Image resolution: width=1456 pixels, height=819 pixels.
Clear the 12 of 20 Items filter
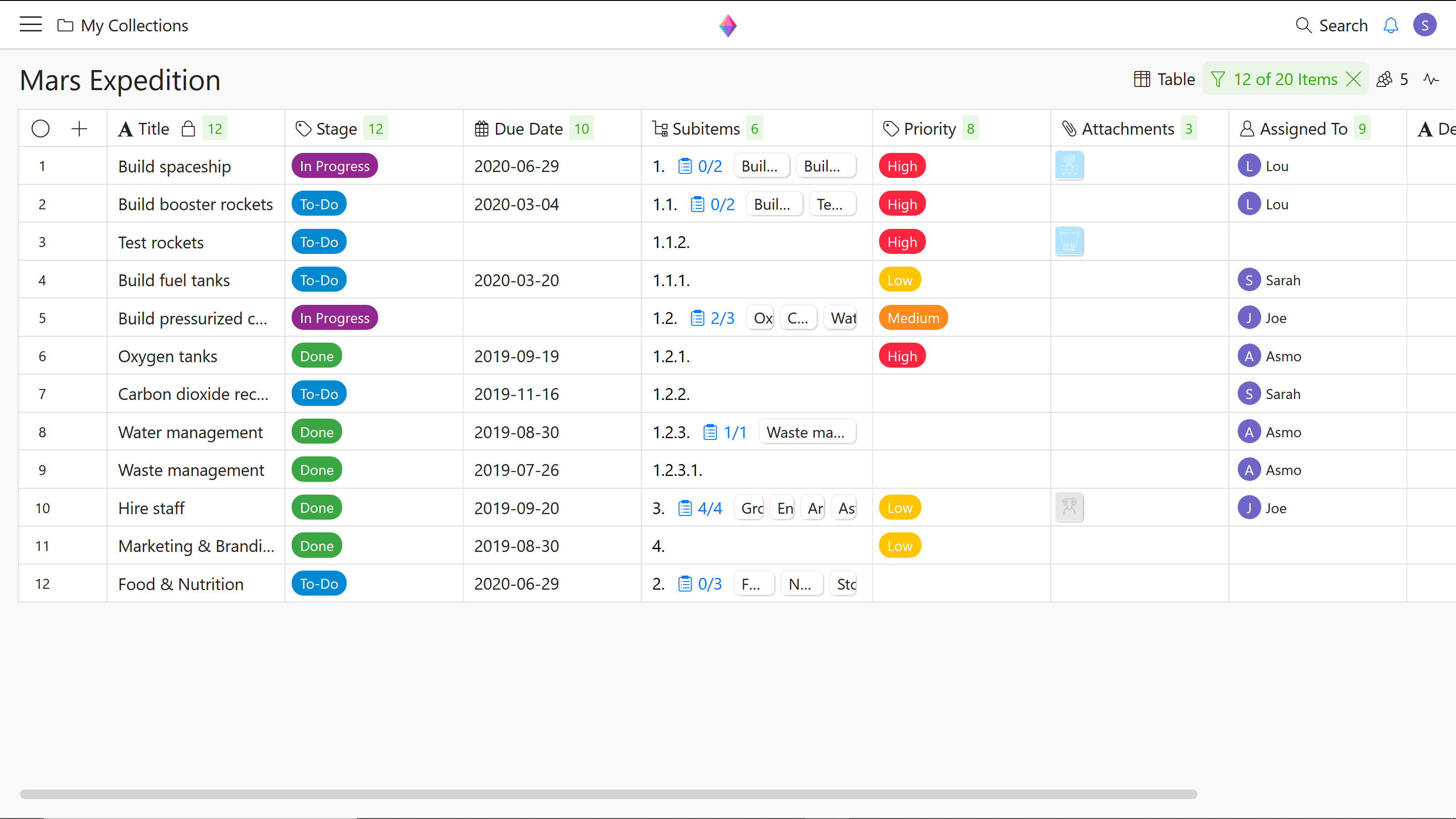coord(1354,79)
